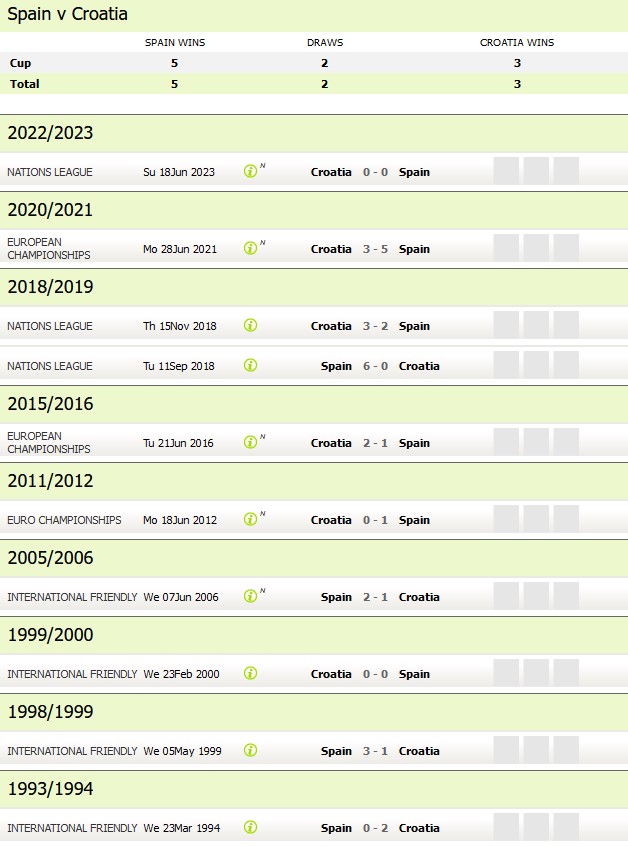This screenshot has width=628, height=847.
Task: Click info icon for 05May 1999 match
Action: 250,751
